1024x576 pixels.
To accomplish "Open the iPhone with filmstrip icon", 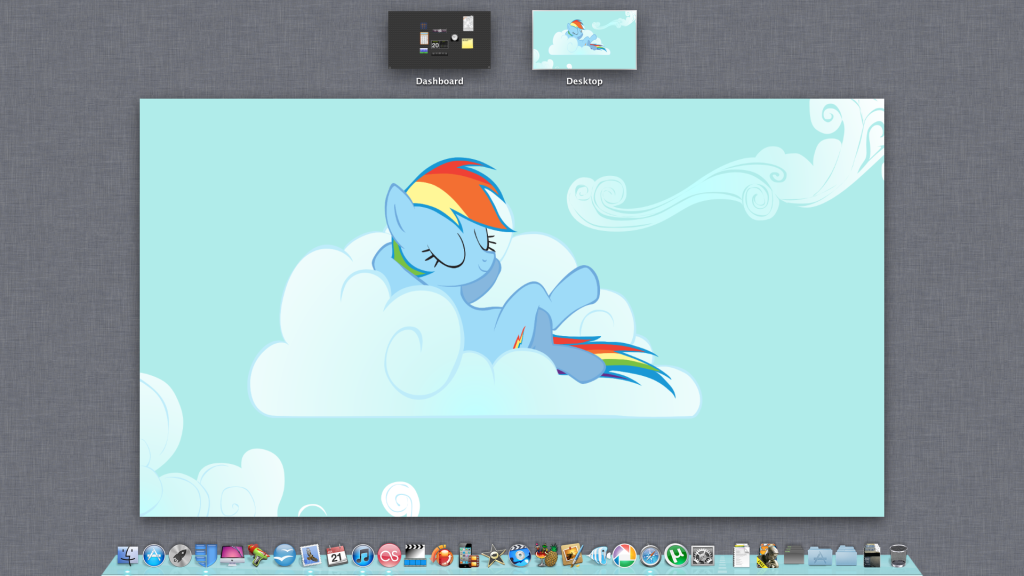I will [468, 556].
